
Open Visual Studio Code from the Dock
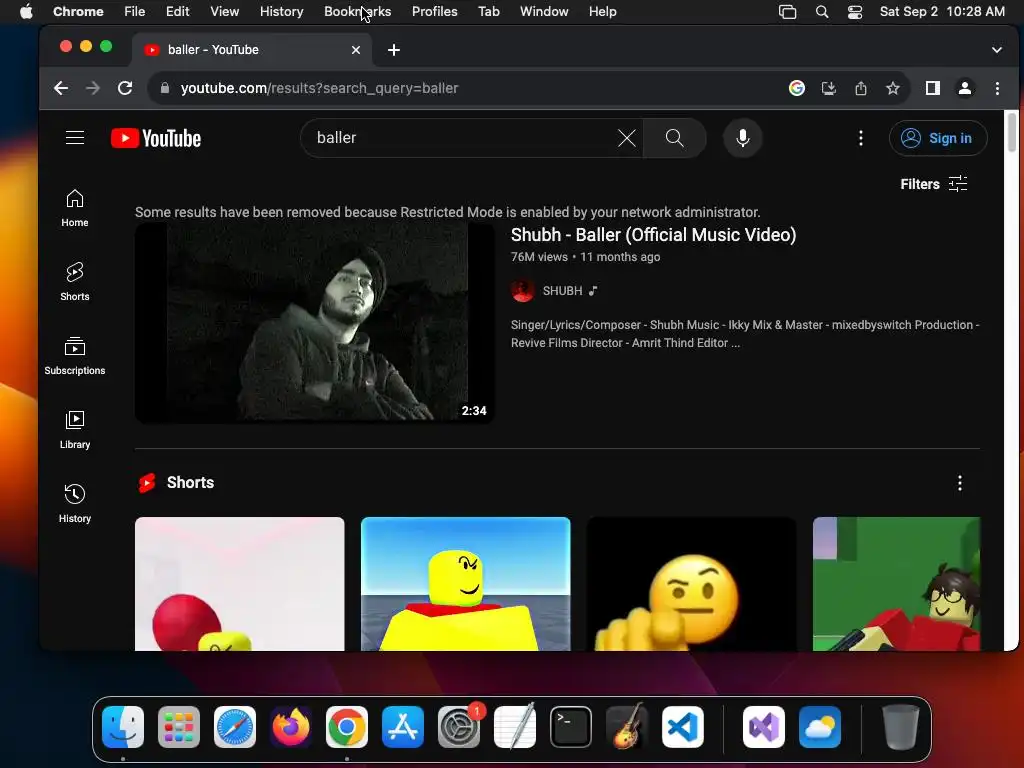682,727
